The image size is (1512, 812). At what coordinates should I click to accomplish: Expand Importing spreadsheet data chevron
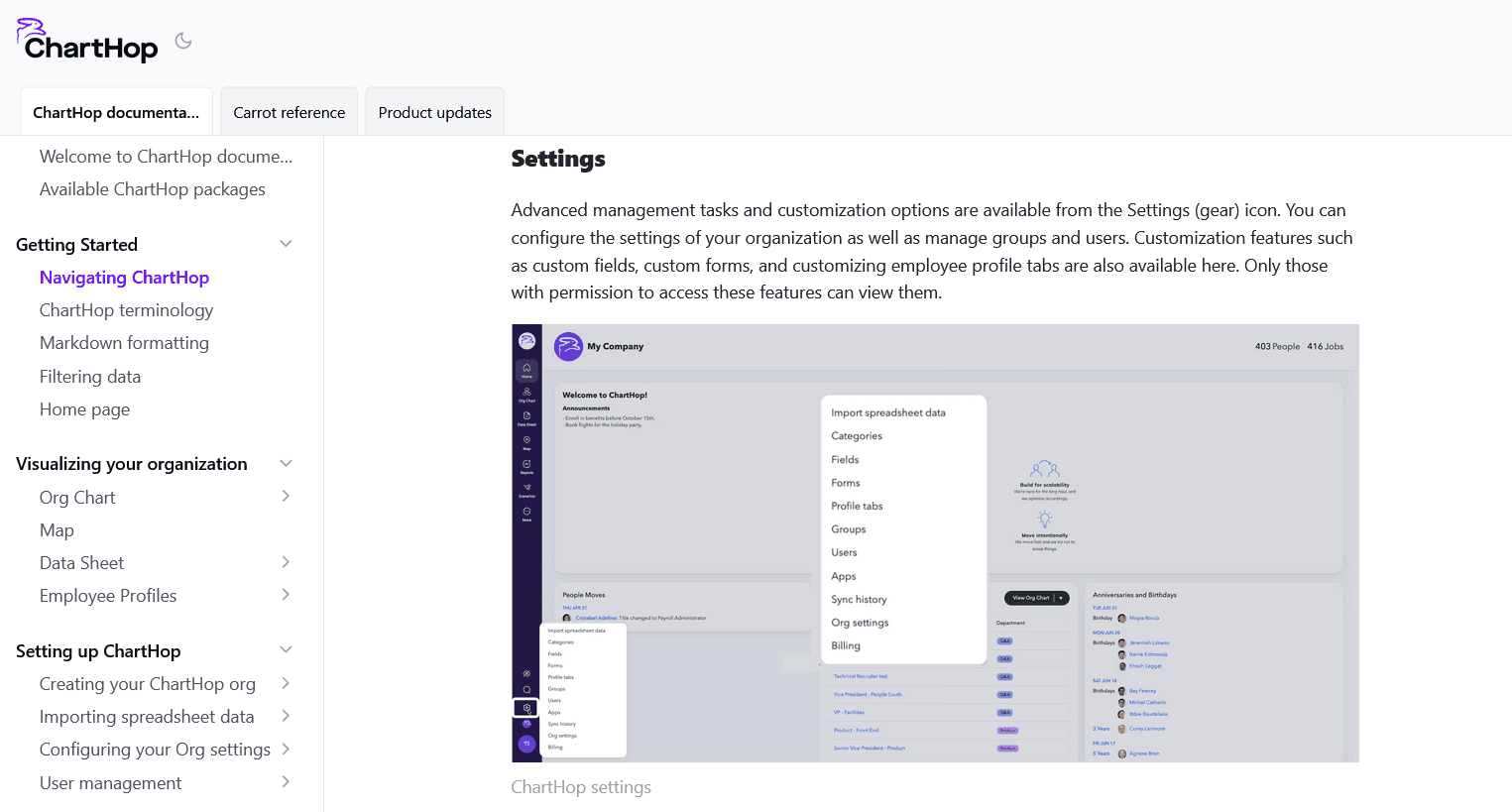[286, 716]
